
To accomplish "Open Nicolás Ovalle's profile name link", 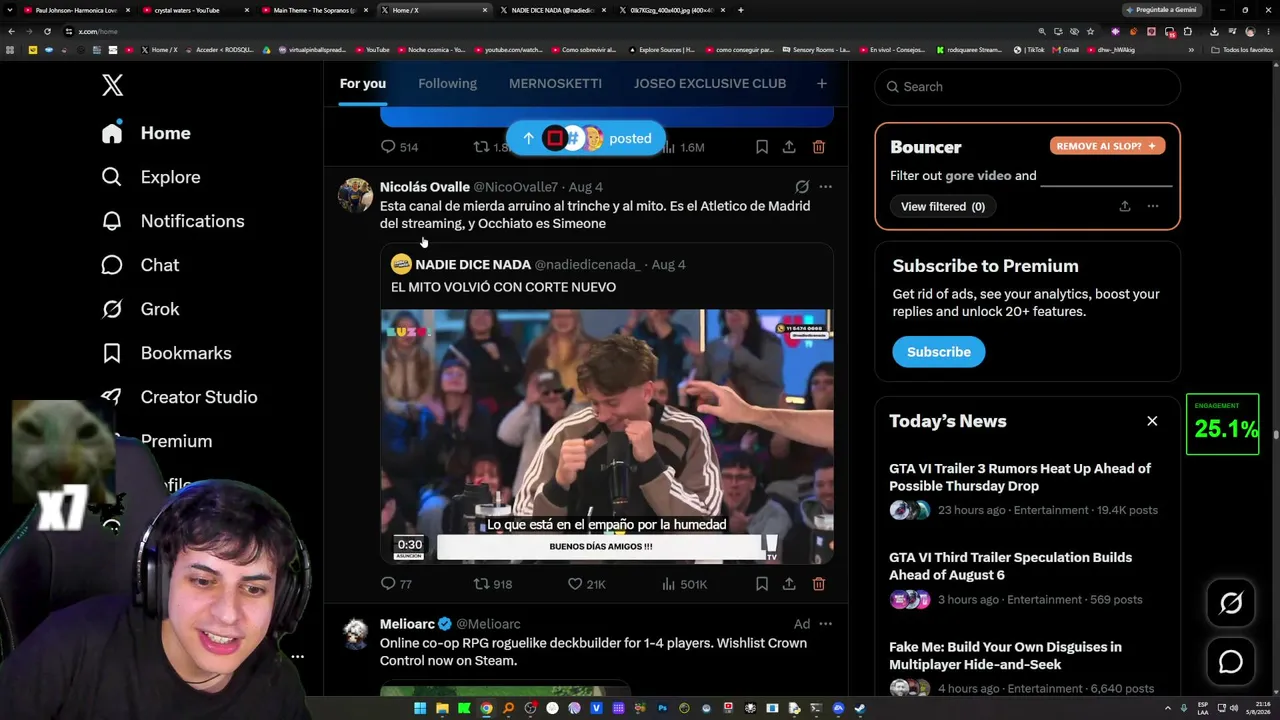I will tap(425, 187).
